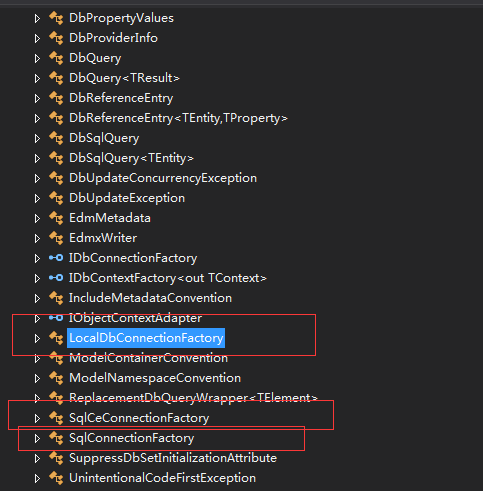Select ReplacementDbQueryWrapper<TElement> entry

click(193, 398)
